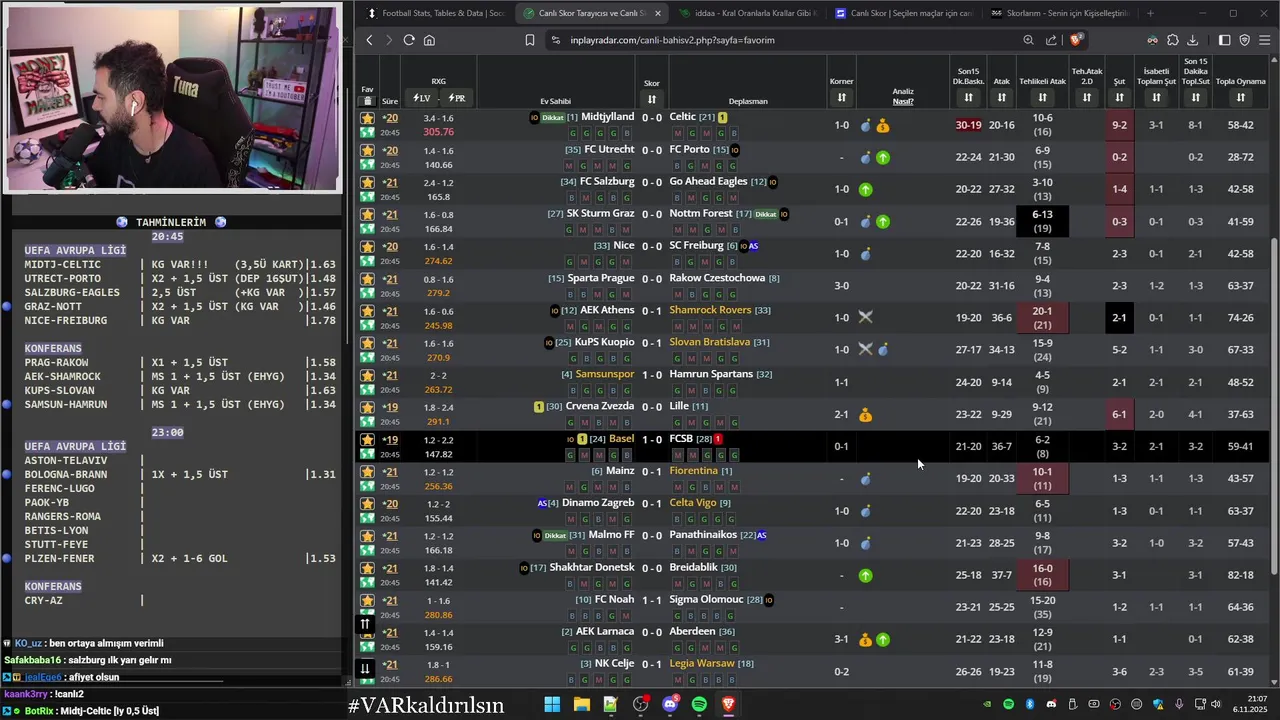
Task: Toggle the favorite star for Midtjylland match
Action: point(367,118)
